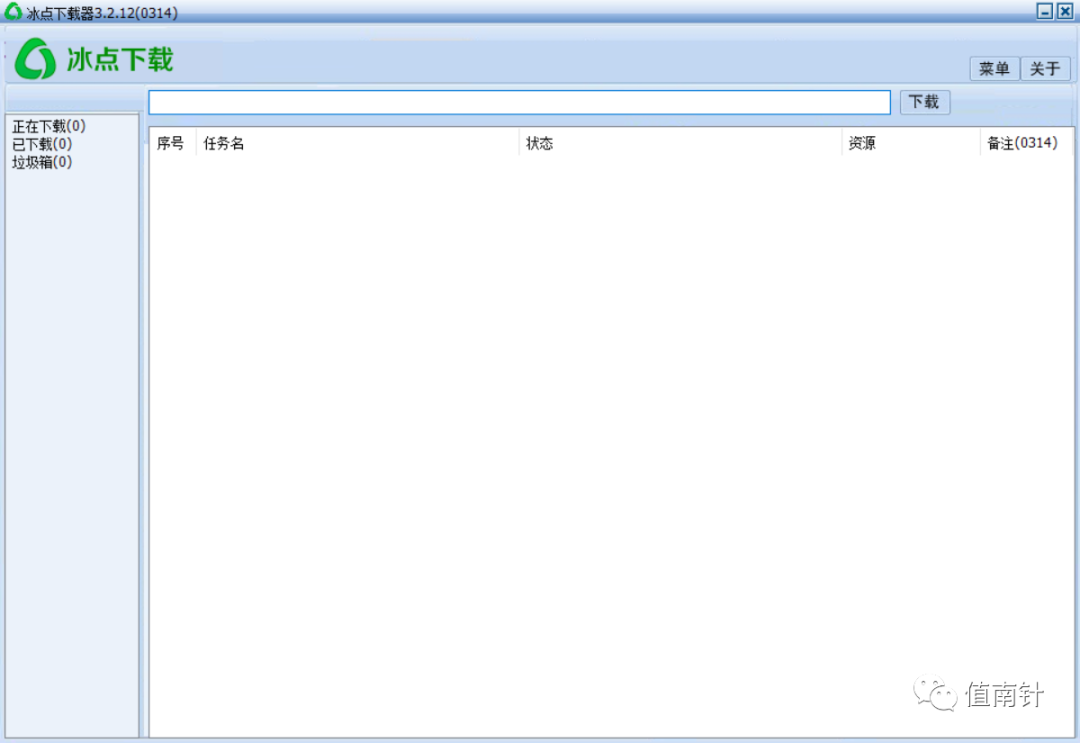Viewport: 1080px width, 743px height.
Task: Select 垃圾箱(0) in the sidebar
Action: (42, 162)
